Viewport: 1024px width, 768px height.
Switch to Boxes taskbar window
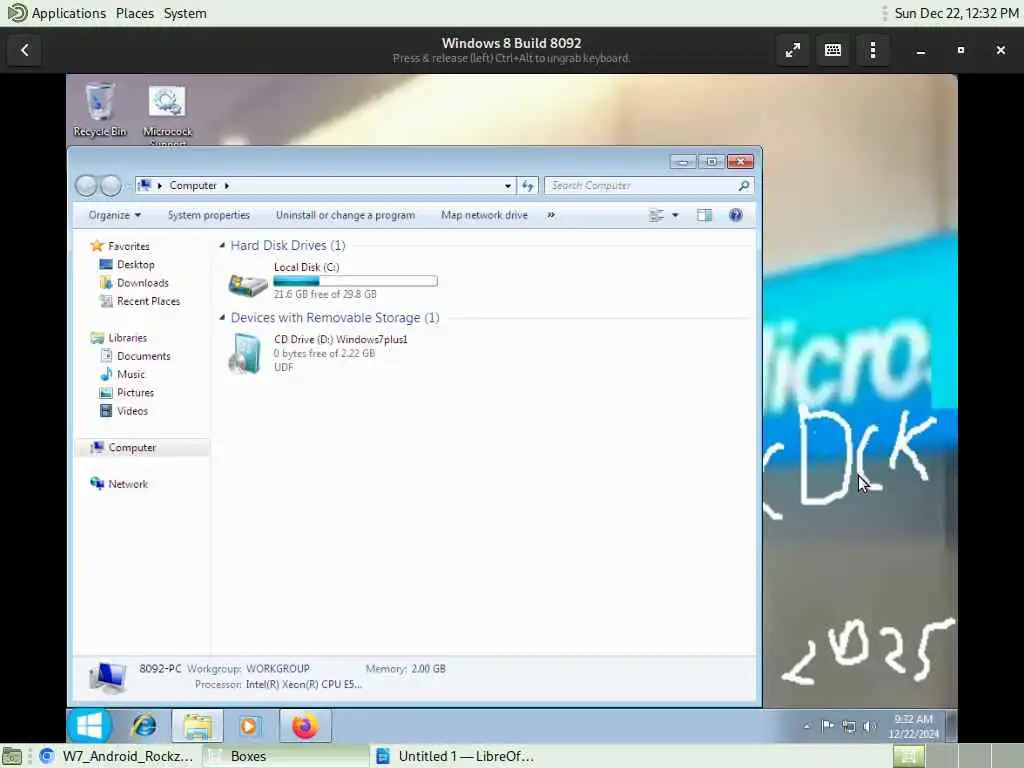click(286, 756)
